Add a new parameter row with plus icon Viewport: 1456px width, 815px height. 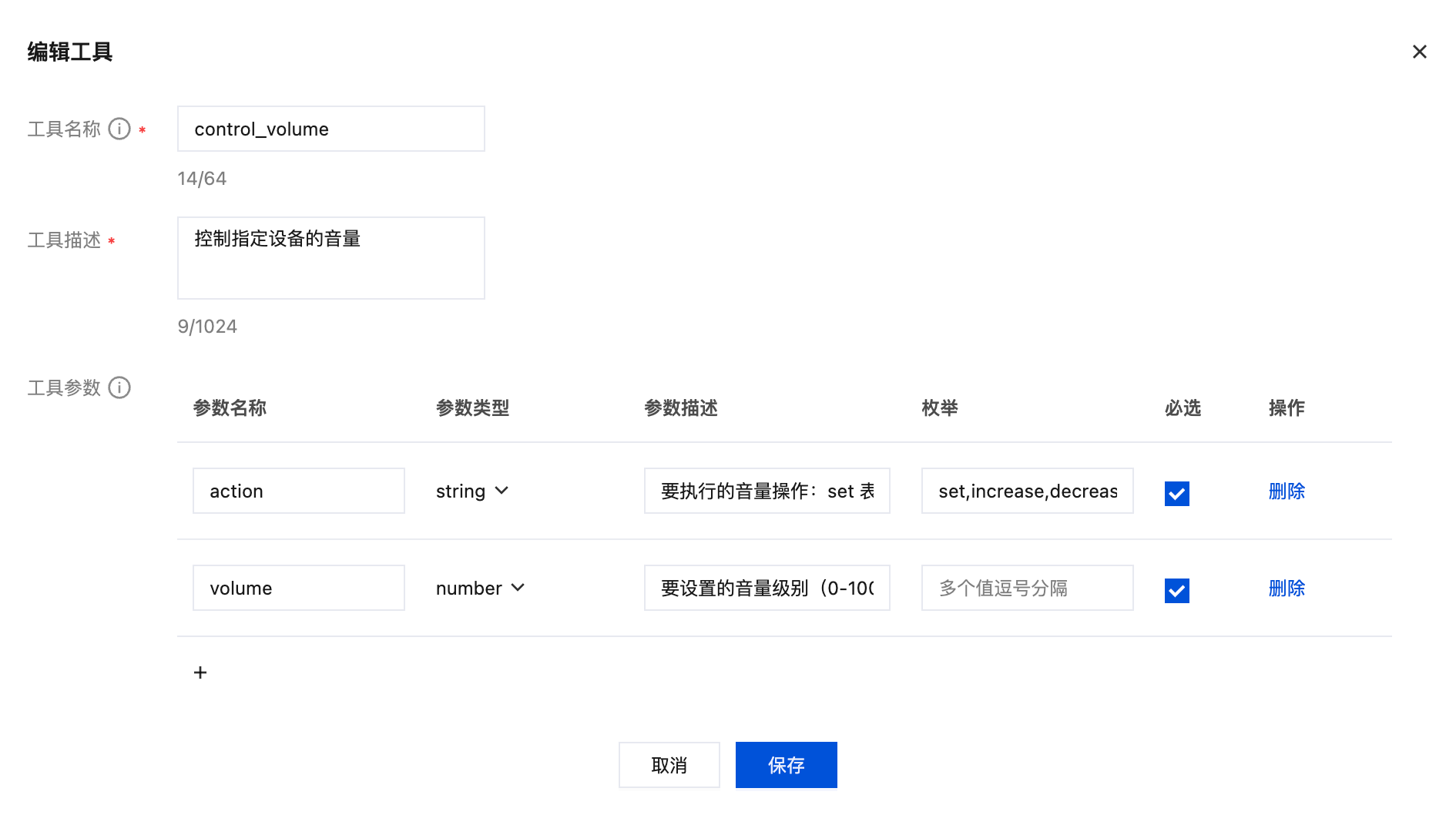(200, 672)
